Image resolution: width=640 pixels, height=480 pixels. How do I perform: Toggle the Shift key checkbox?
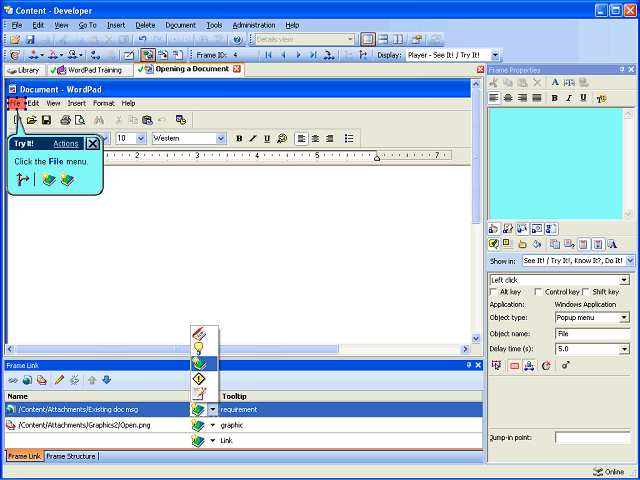tap(586, 292)
